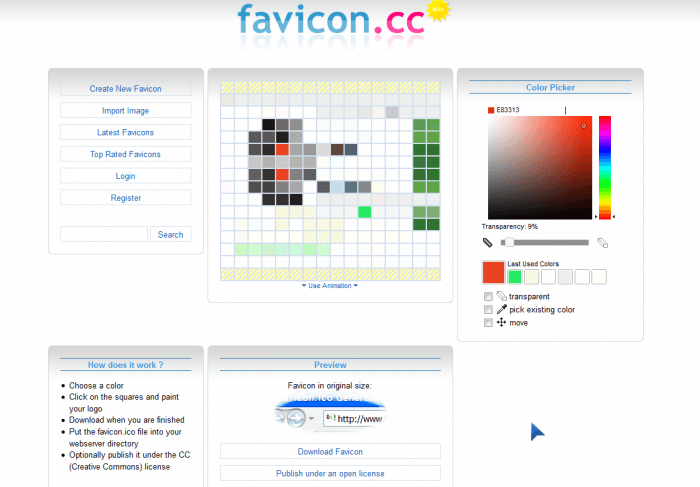Click the Search button
700x487 pixels.
point(171,234)
